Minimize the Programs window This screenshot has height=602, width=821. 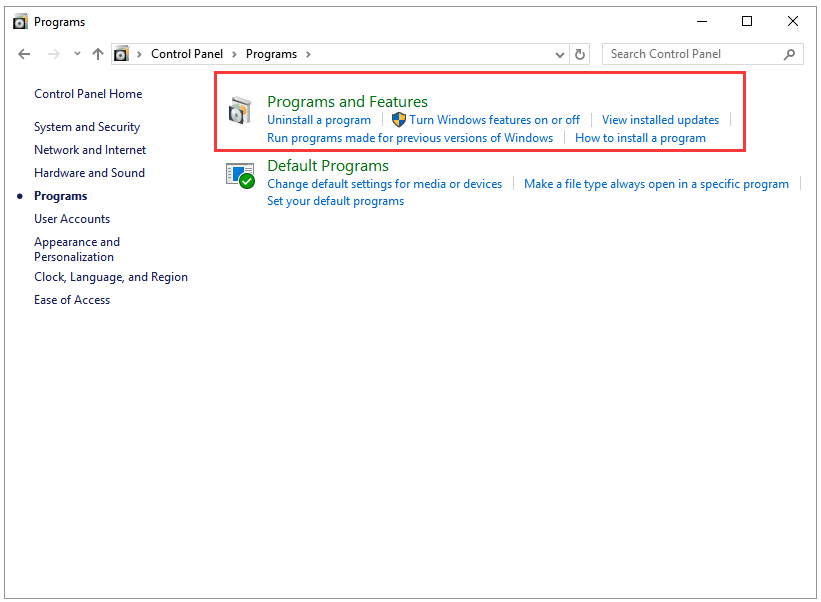pos(702,21)
